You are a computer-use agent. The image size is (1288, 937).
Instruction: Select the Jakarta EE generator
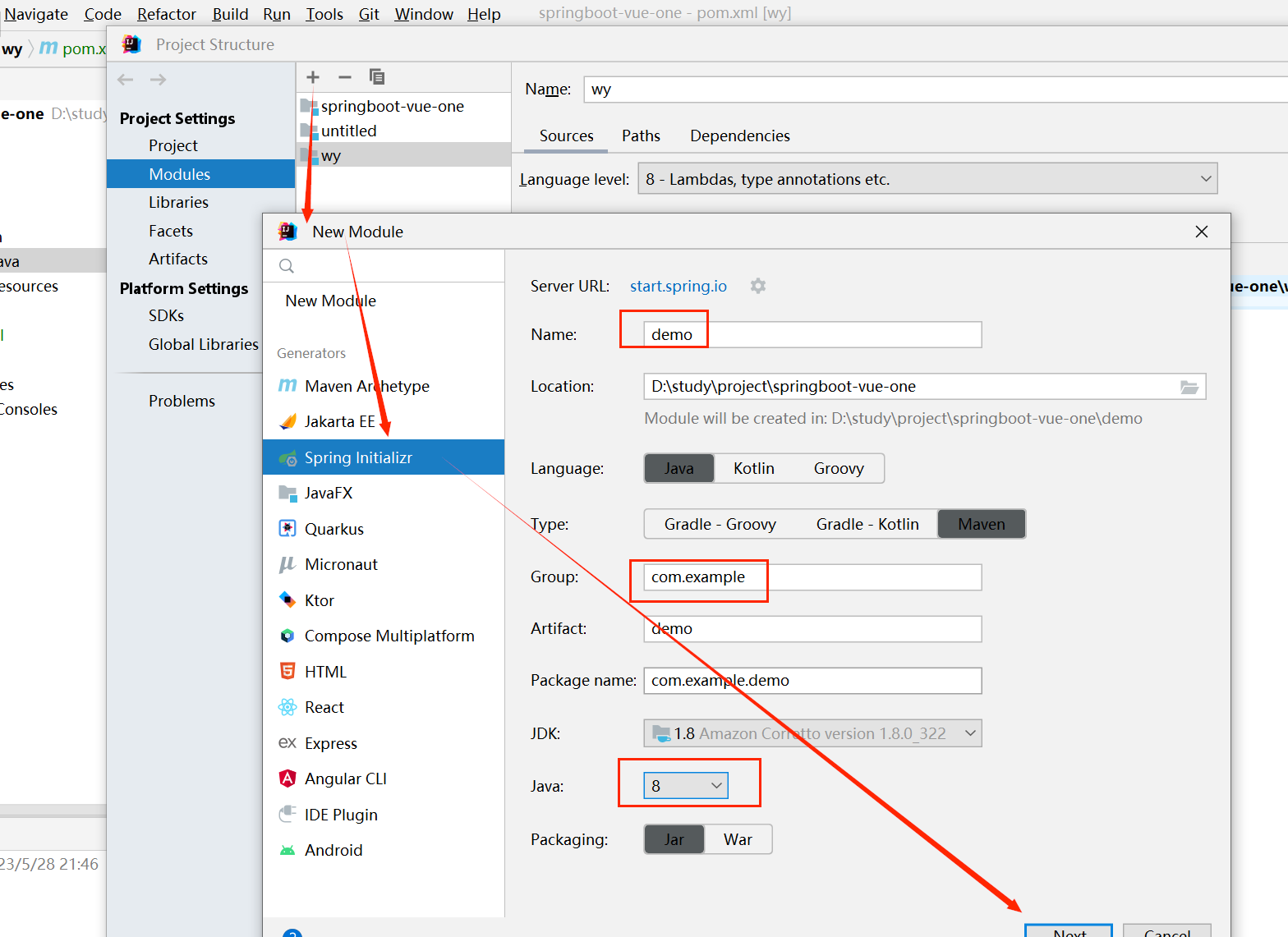click(384, 421)
